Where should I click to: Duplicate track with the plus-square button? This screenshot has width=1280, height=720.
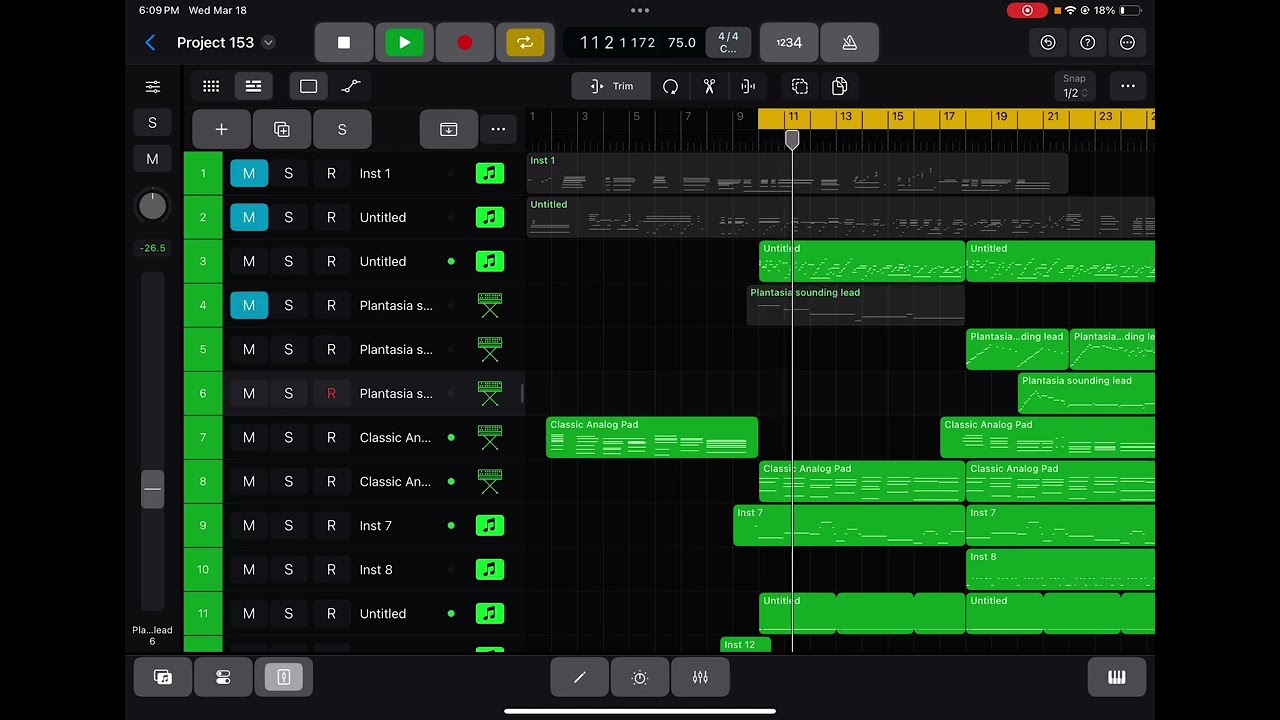click(282, 129)
